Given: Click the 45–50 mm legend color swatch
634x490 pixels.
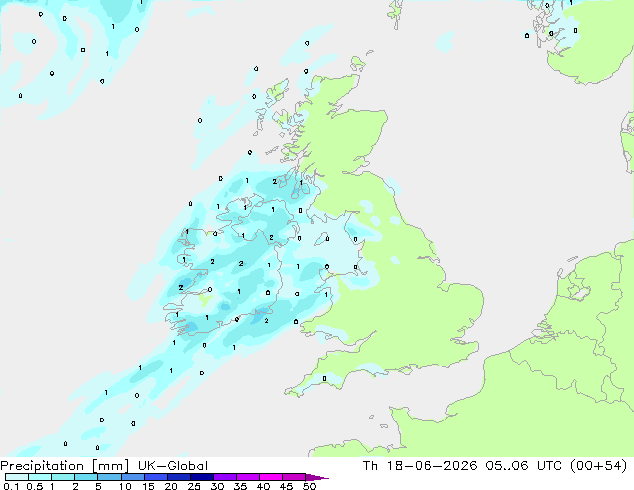Looking at the screenshot, I should [294, 477].
